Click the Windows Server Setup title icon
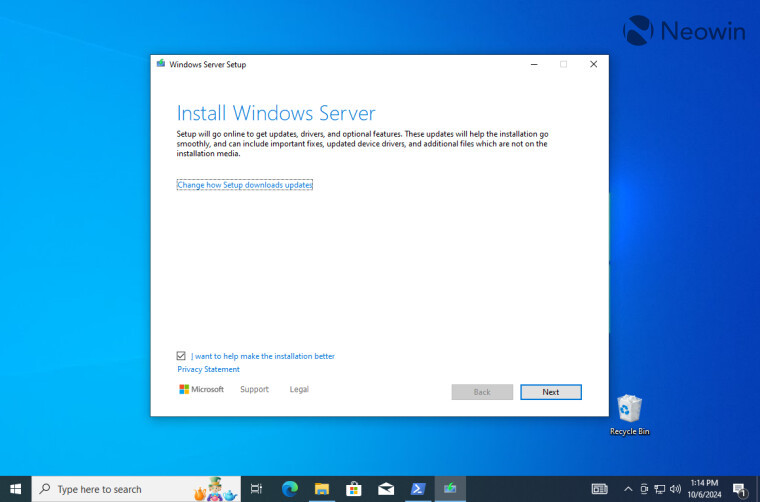 161,64
